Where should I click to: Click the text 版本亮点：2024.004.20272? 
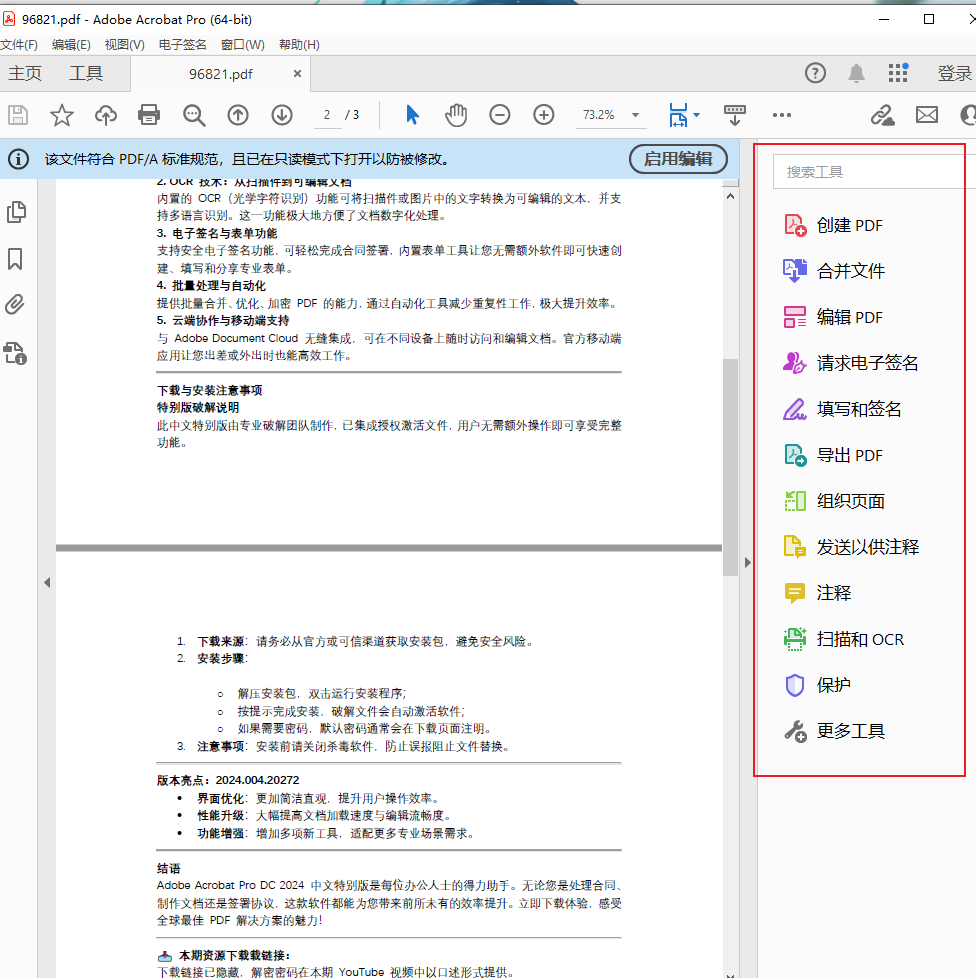tap(228, 780)
